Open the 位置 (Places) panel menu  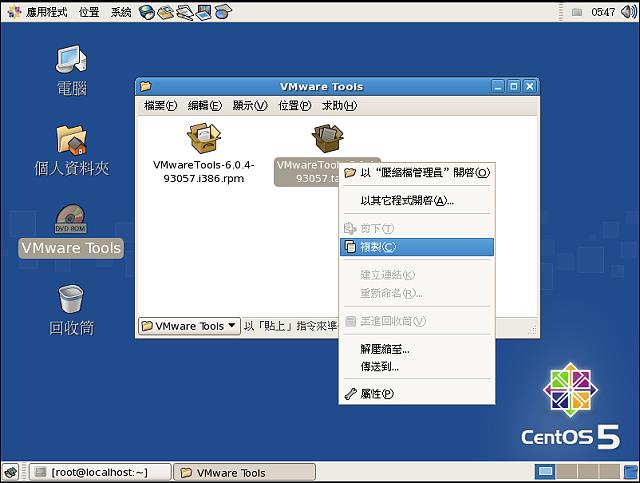pos(89,12)
